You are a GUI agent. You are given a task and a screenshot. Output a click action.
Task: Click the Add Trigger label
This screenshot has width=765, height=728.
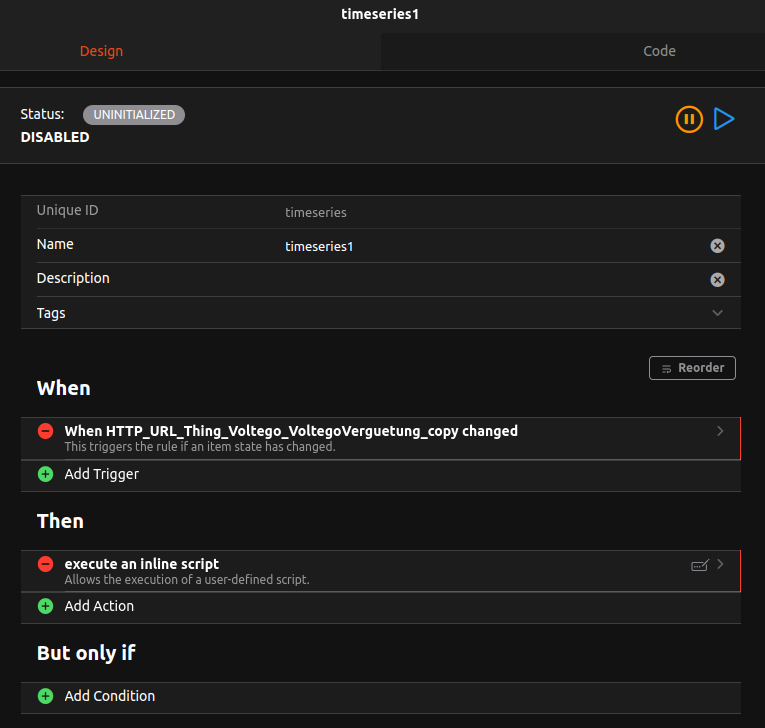point(101,474)
